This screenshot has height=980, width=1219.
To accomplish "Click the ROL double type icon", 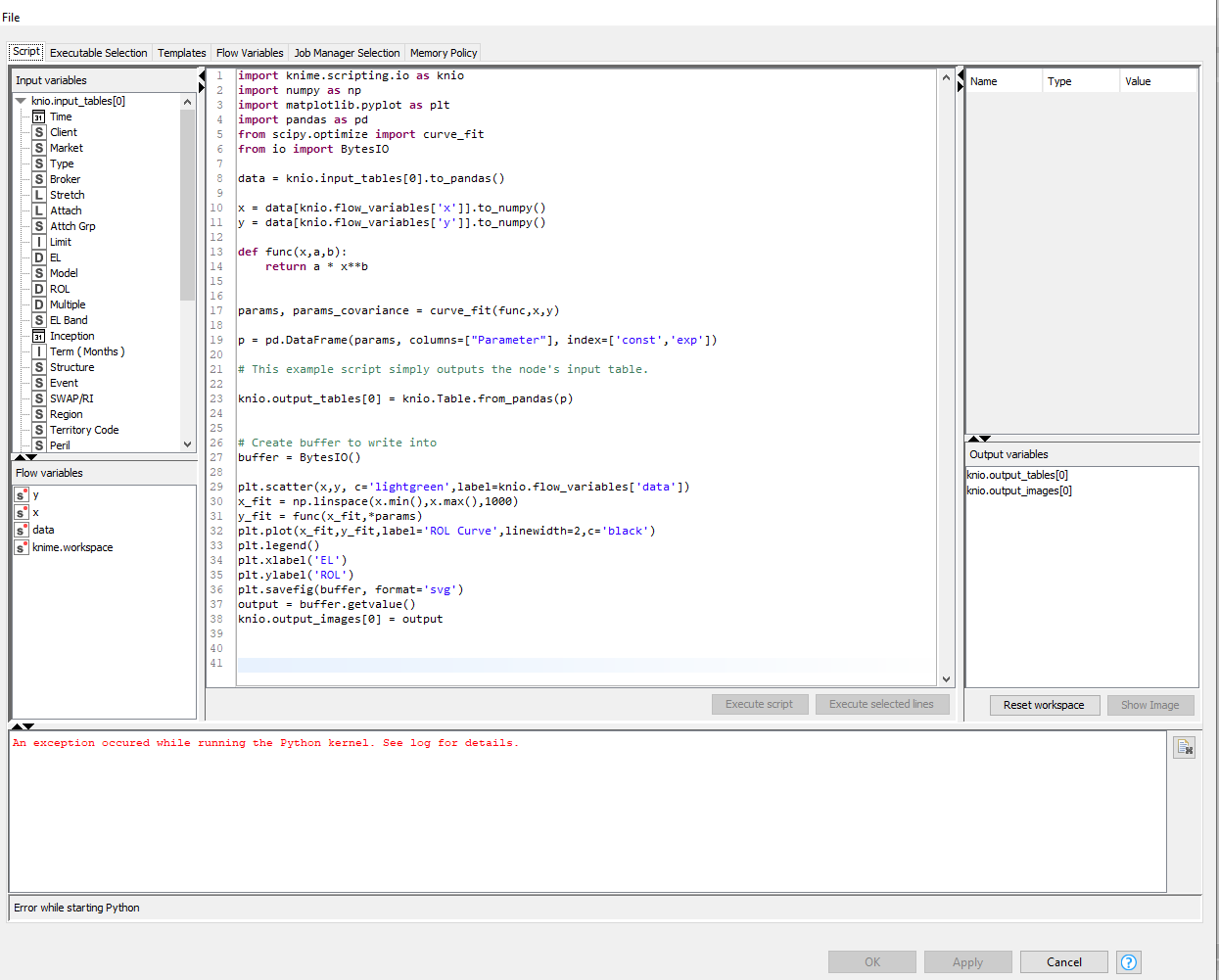I will [38, 289].
